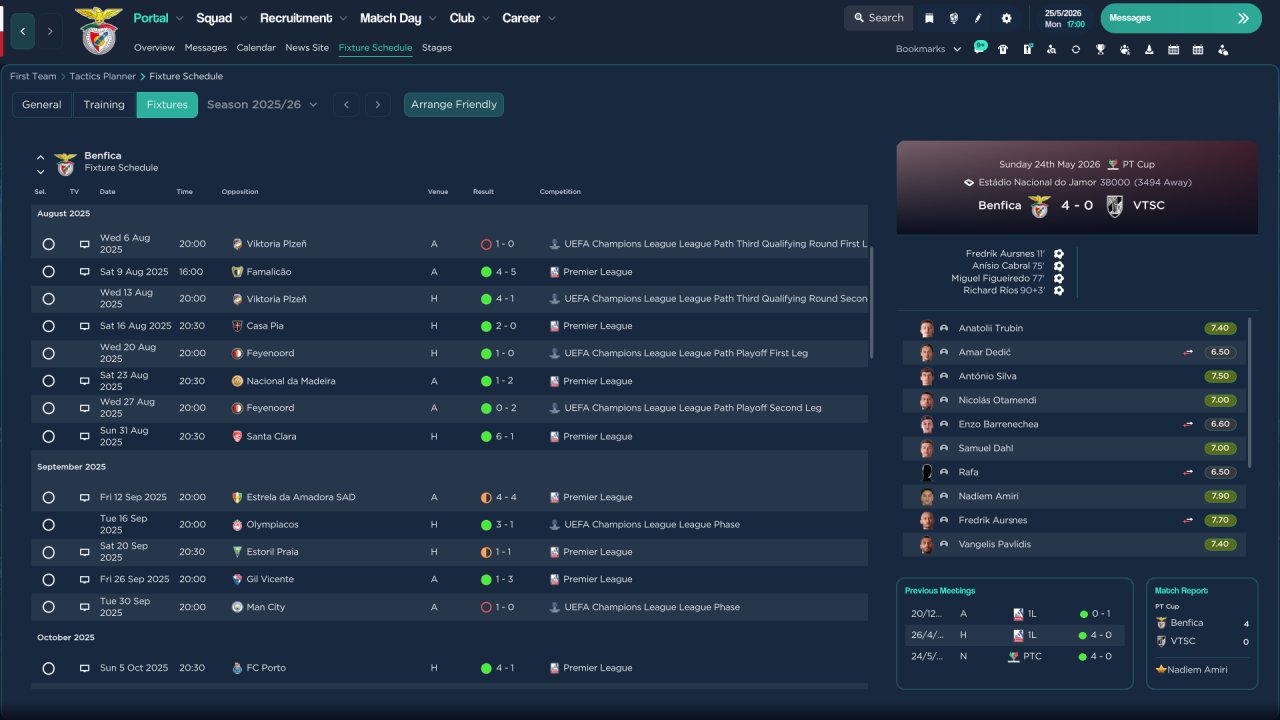Expand the Squad menu chevron
Screen dimensions: 1280x720
(244, 18)
